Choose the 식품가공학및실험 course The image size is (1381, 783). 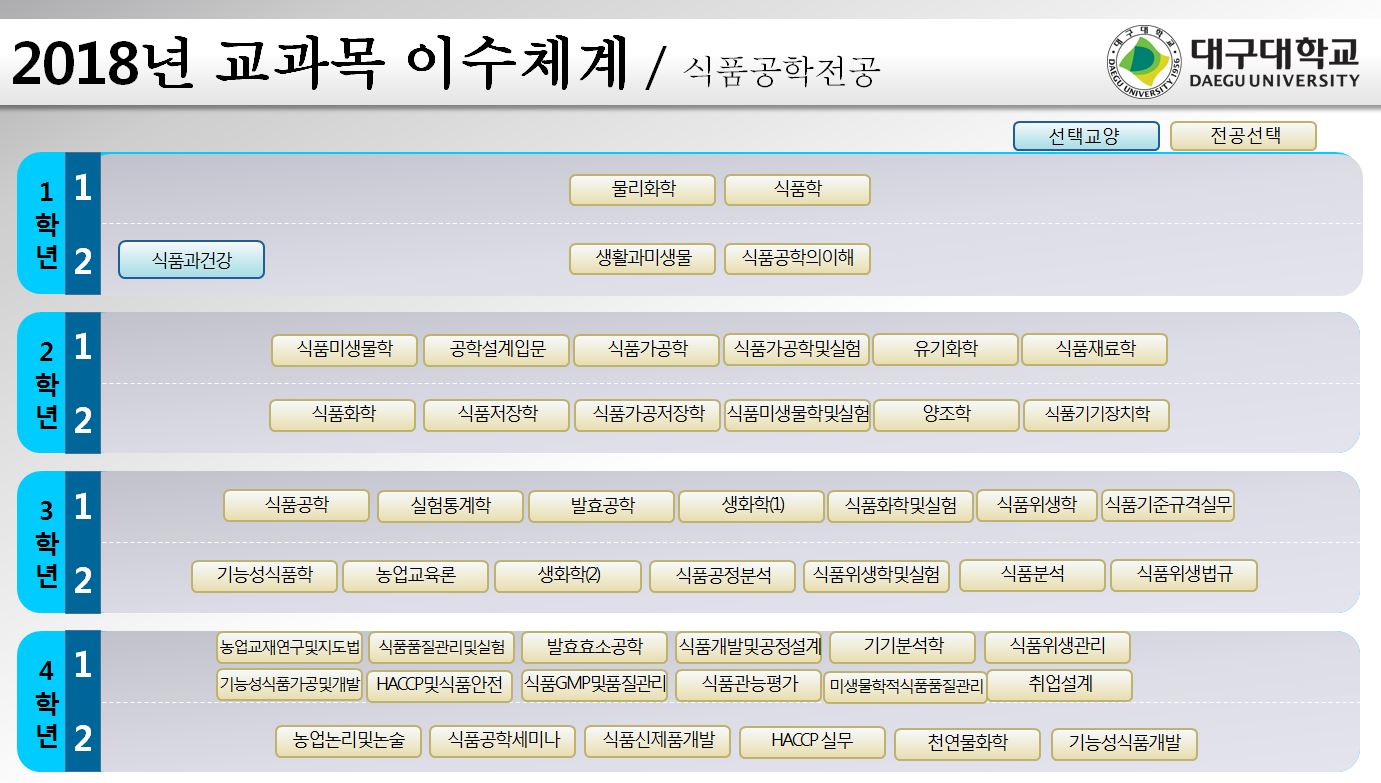(796, 349)
